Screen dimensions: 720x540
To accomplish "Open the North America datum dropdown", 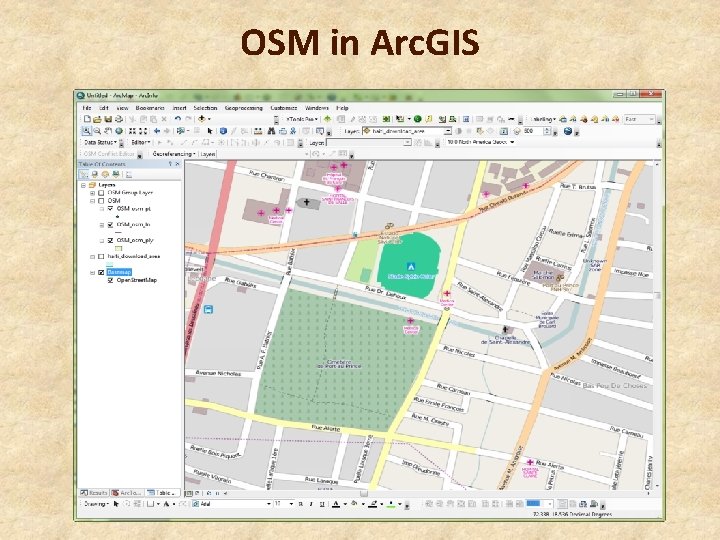I will tap(480, 142).
